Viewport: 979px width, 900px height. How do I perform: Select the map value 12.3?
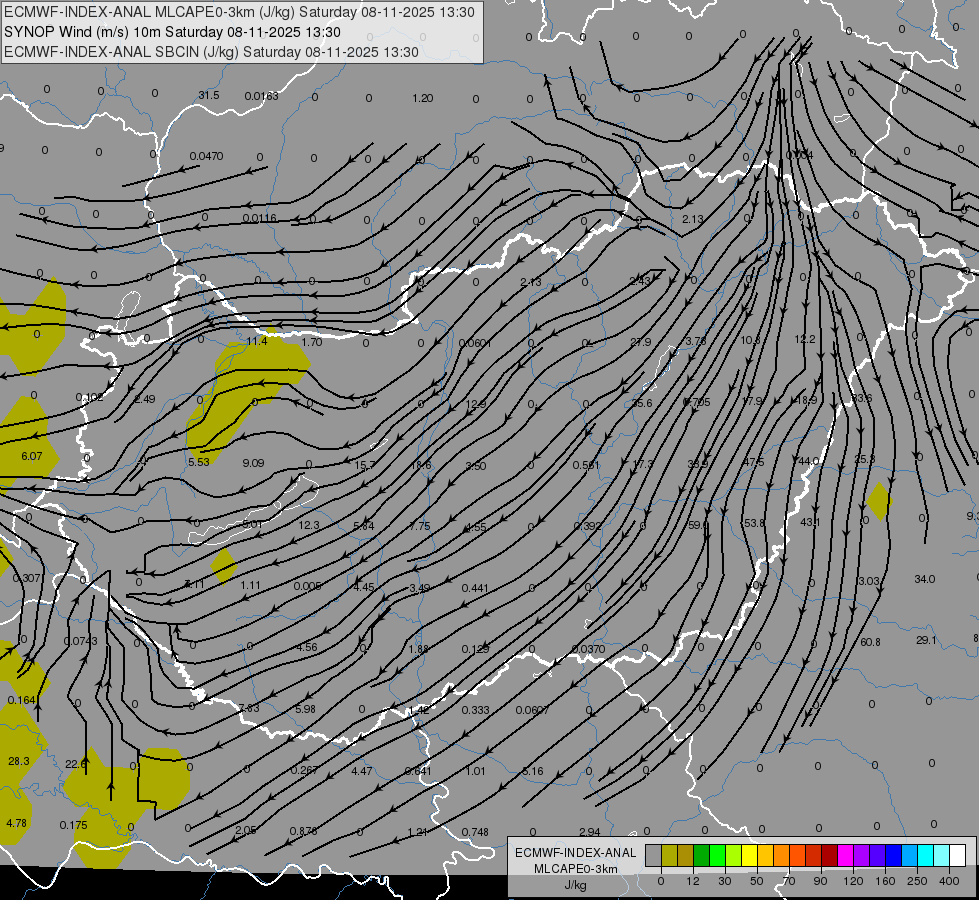[309, 525]
